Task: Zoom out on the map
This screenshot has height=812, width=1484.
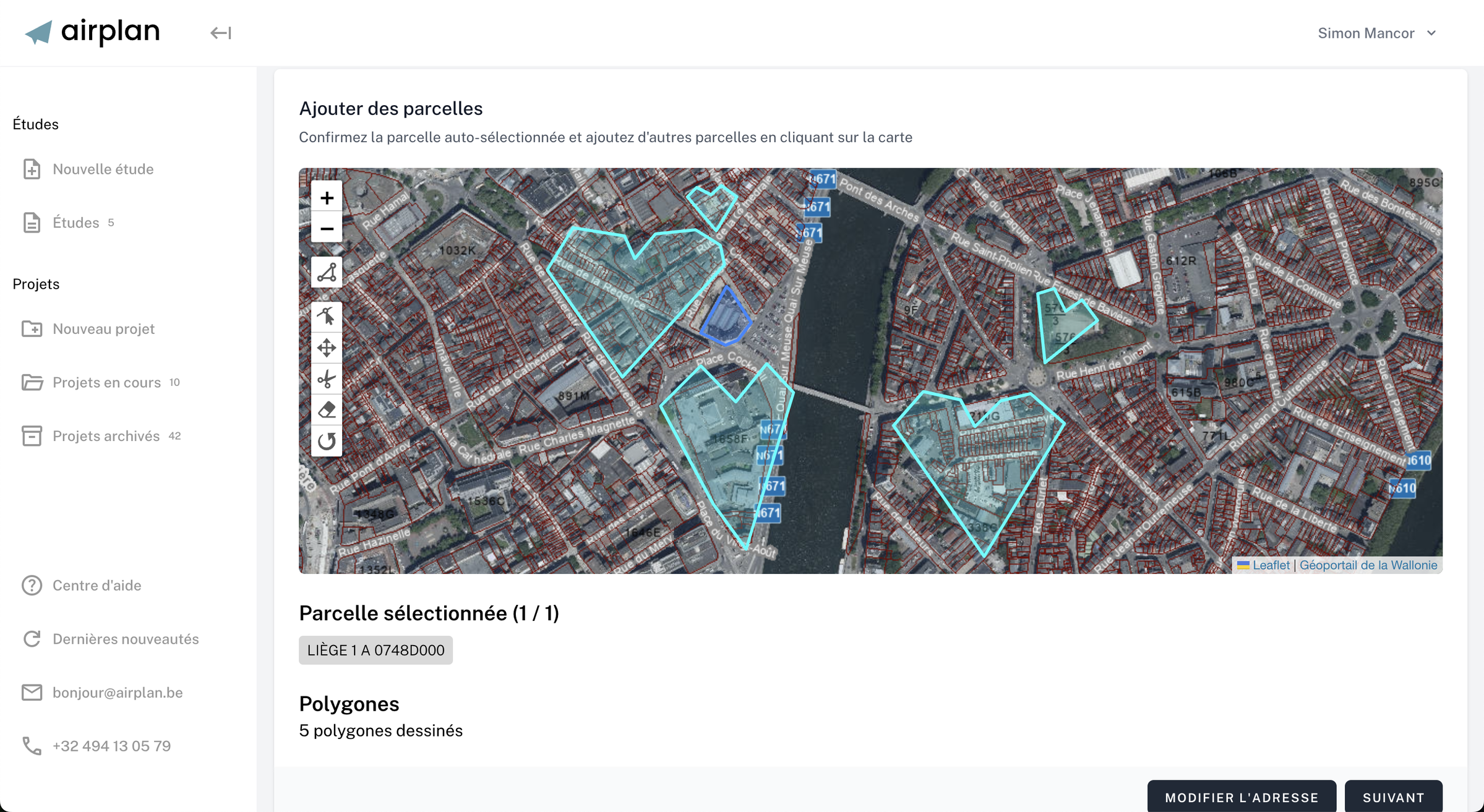Action: 327,229
